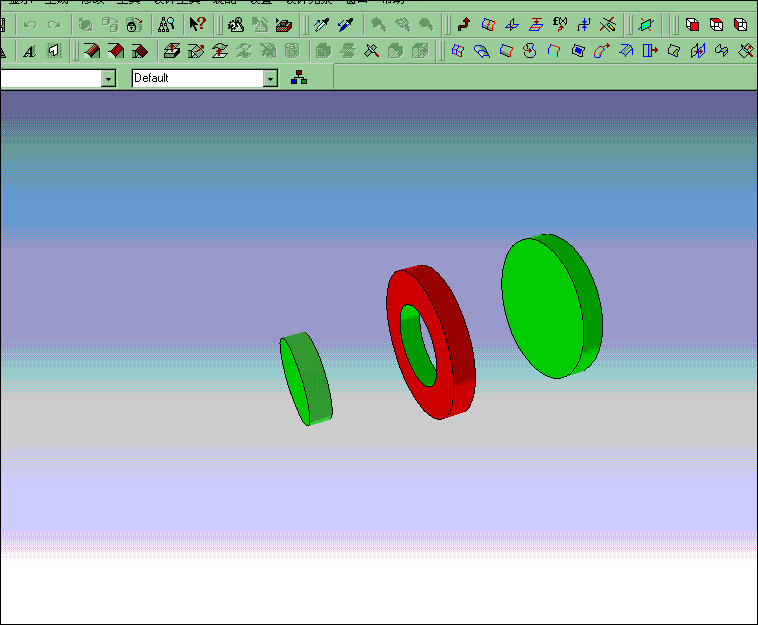The image size is (758, 625).
Task: Open the Default dropdown arrow
Action: (x=270, y=78)
